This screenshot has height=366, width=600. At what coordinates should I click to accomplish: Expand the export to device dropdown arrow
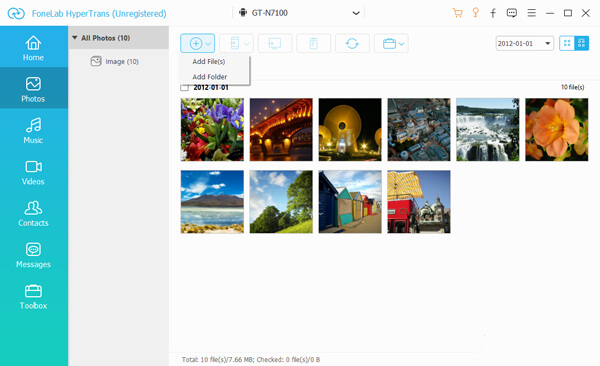point(247,44)
